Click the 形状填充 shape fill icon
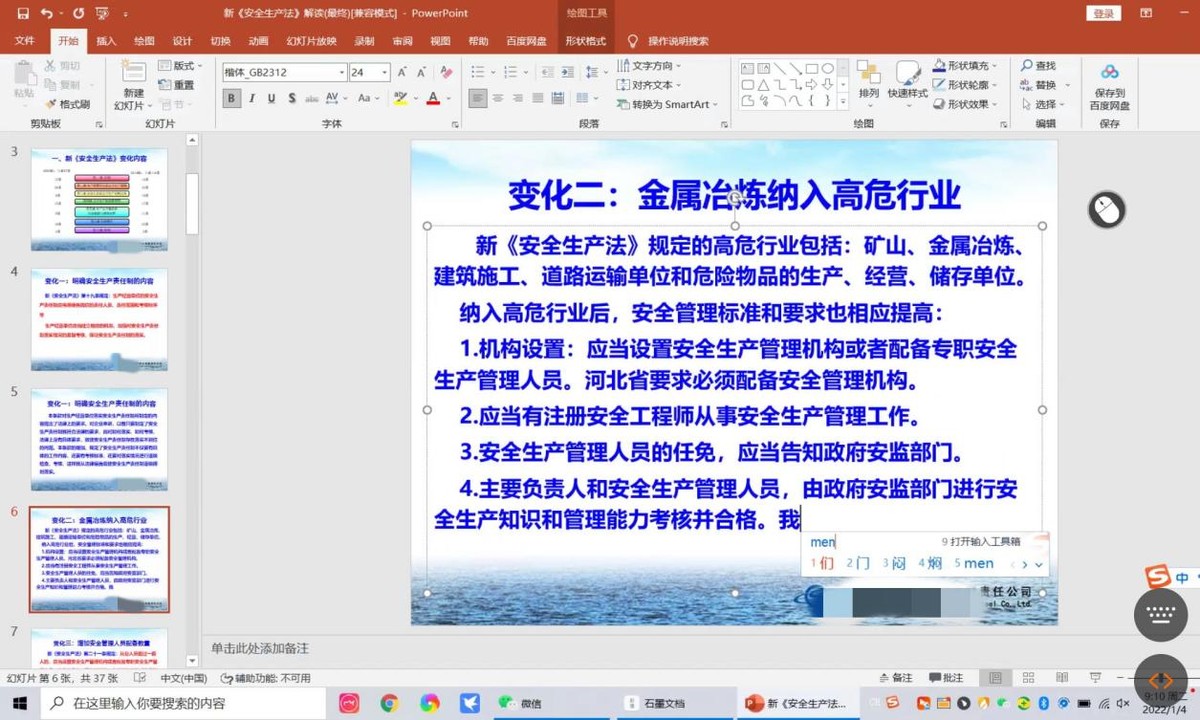The width and height of the screenshot is (1200, 720). click(940, 65)
